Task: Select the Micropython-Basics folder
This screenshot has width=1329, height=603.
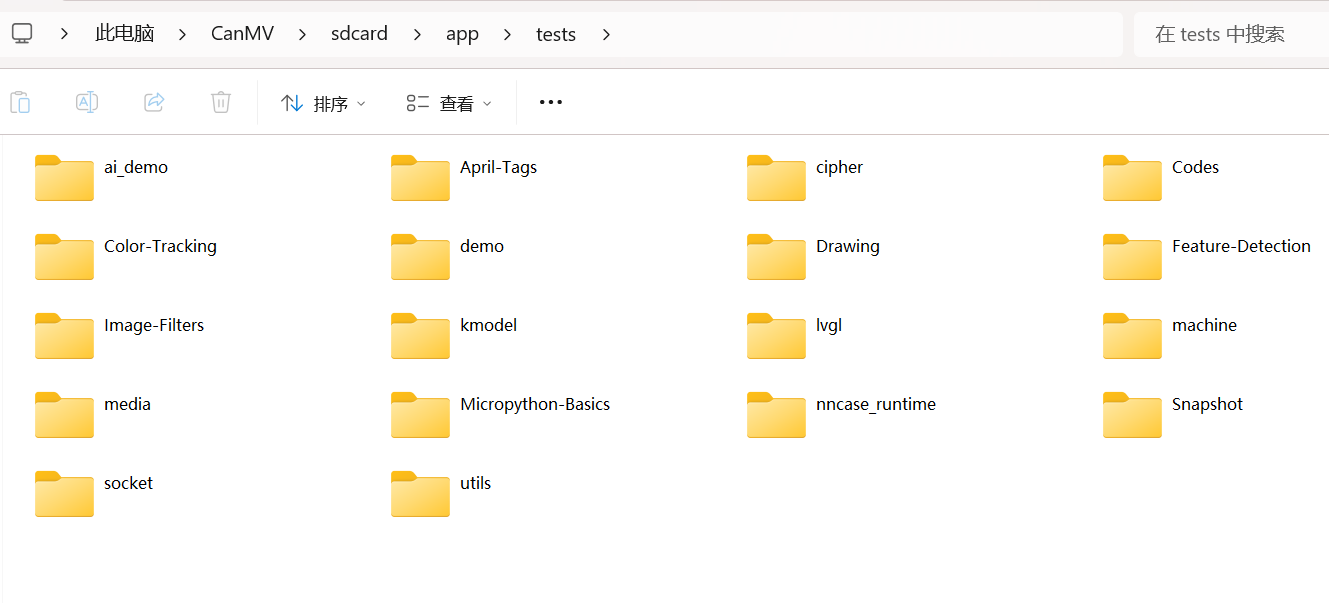Action: click(x=421, y=415)
